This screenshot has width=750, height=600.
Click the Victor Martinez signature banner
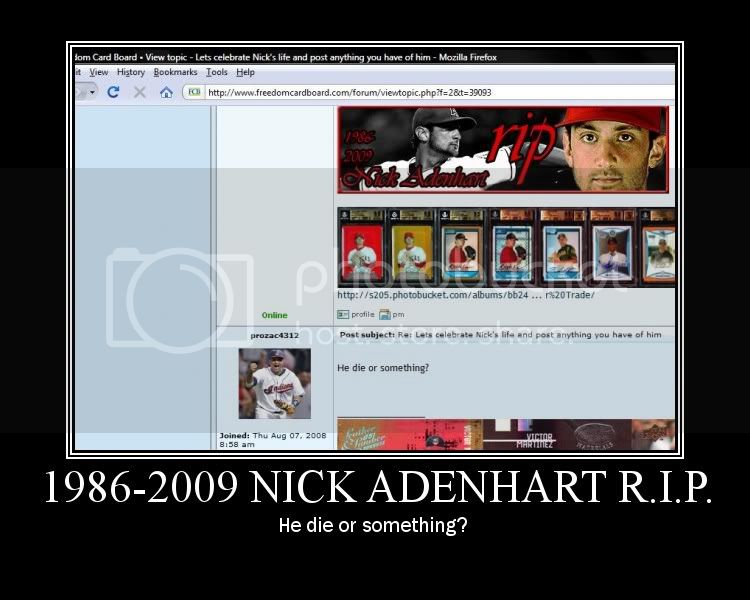pos(506,434)
